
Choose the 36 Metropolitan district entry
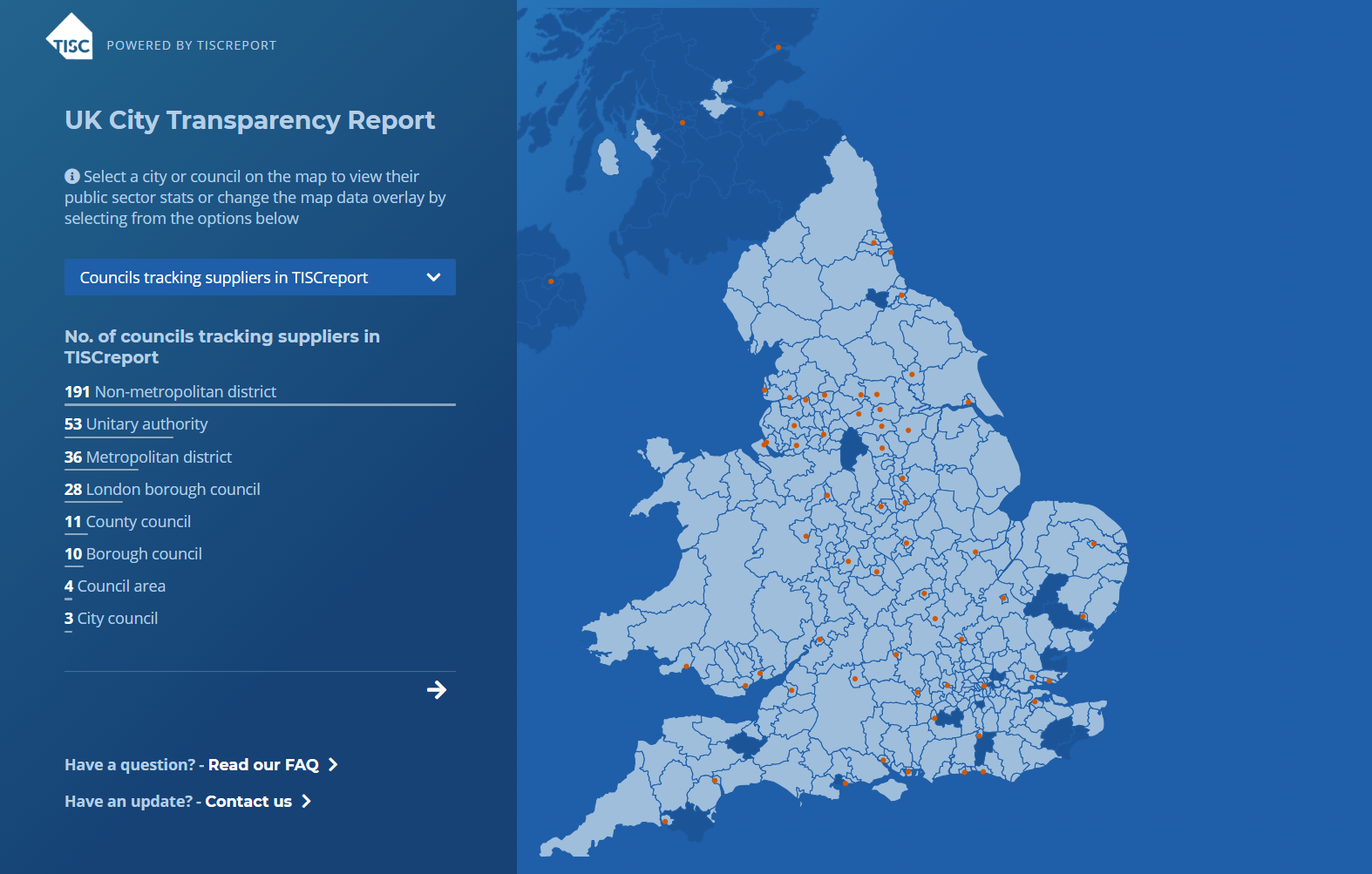pos(148,457)
